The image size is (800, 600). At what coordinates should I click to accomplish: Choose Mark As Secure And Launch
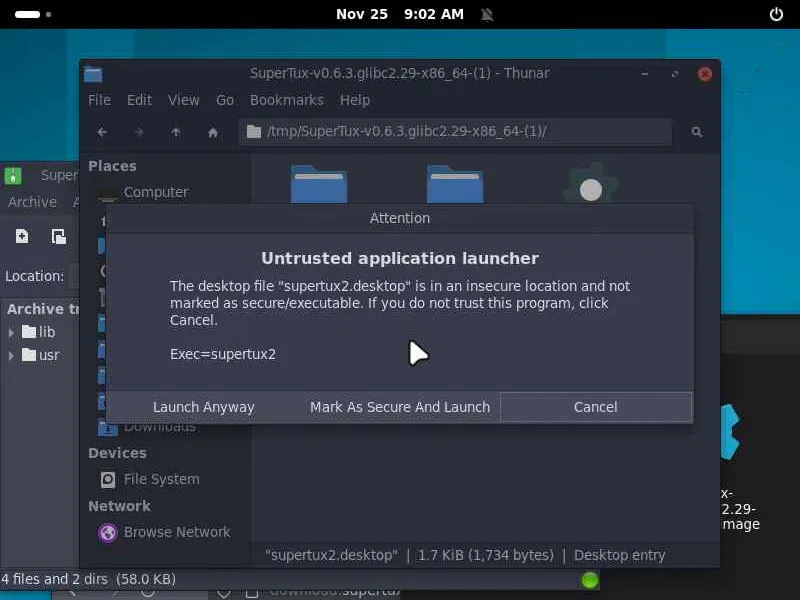[399, 407]
